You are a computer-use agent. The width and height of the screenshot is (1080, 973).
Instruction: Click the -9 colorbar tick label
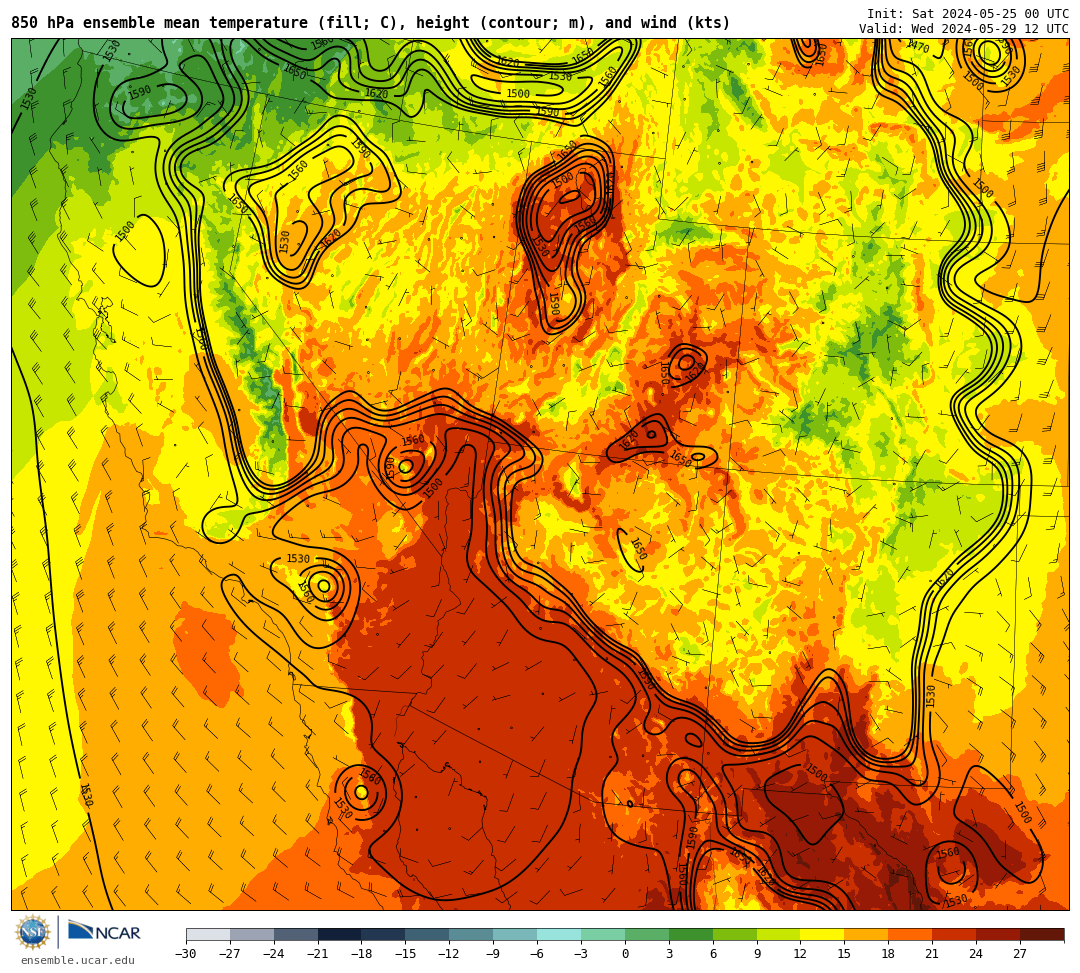[493, 954]
